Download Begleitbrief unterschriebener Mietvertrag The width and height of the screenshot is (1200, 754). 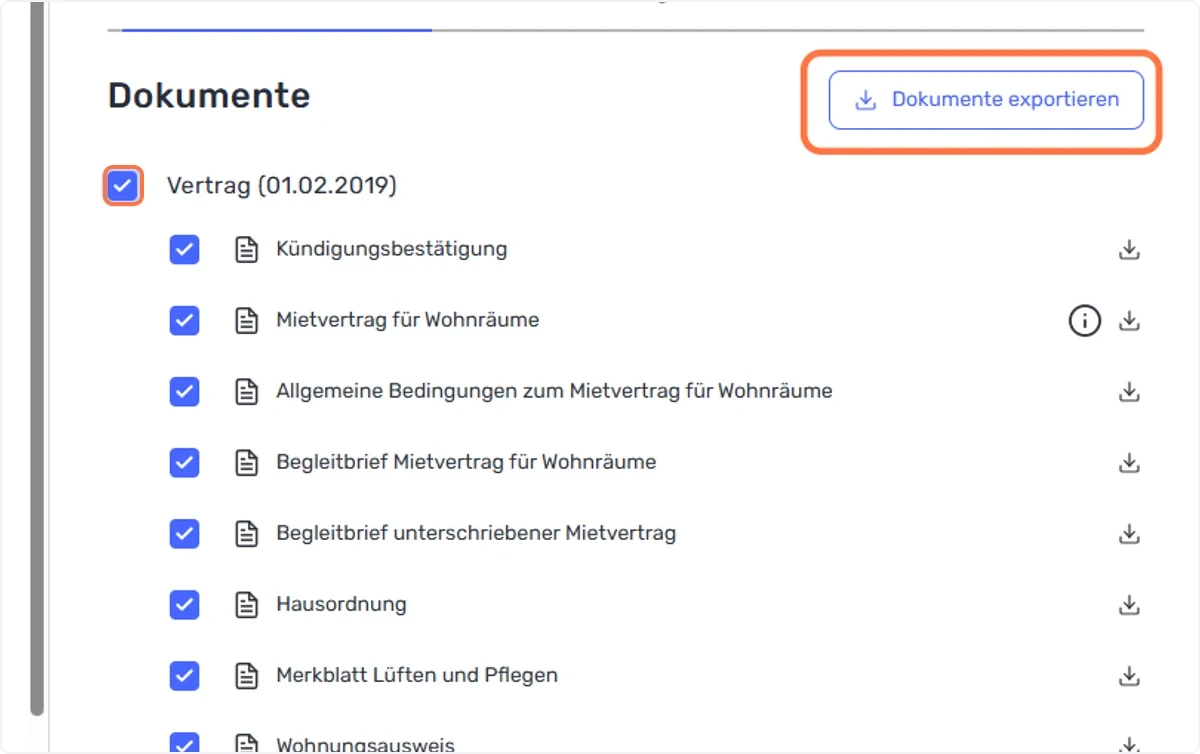(x=1129, y=534)
